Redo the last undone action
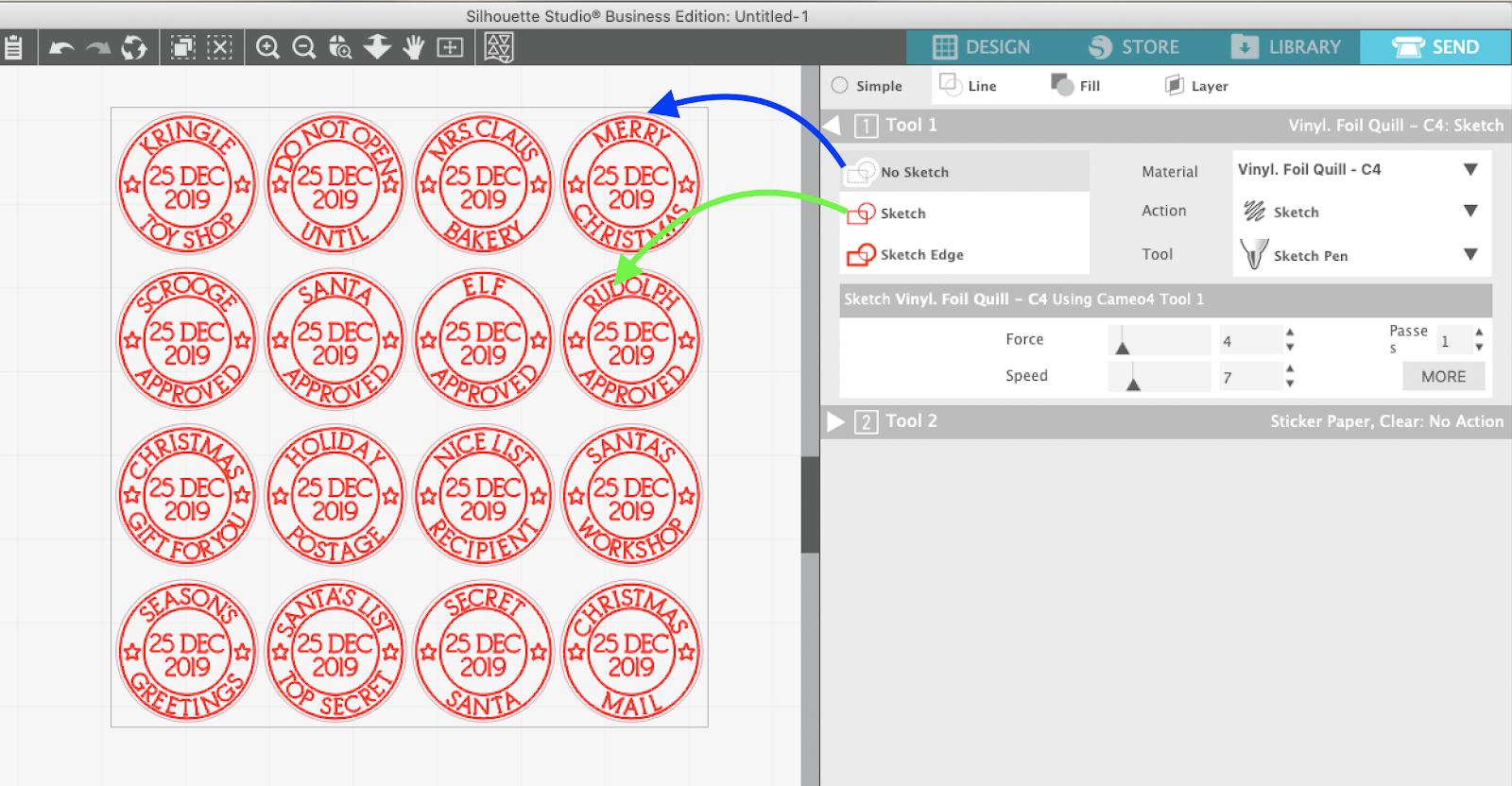The width and height of the screenshot is (1512, 786). pos(98,47)
